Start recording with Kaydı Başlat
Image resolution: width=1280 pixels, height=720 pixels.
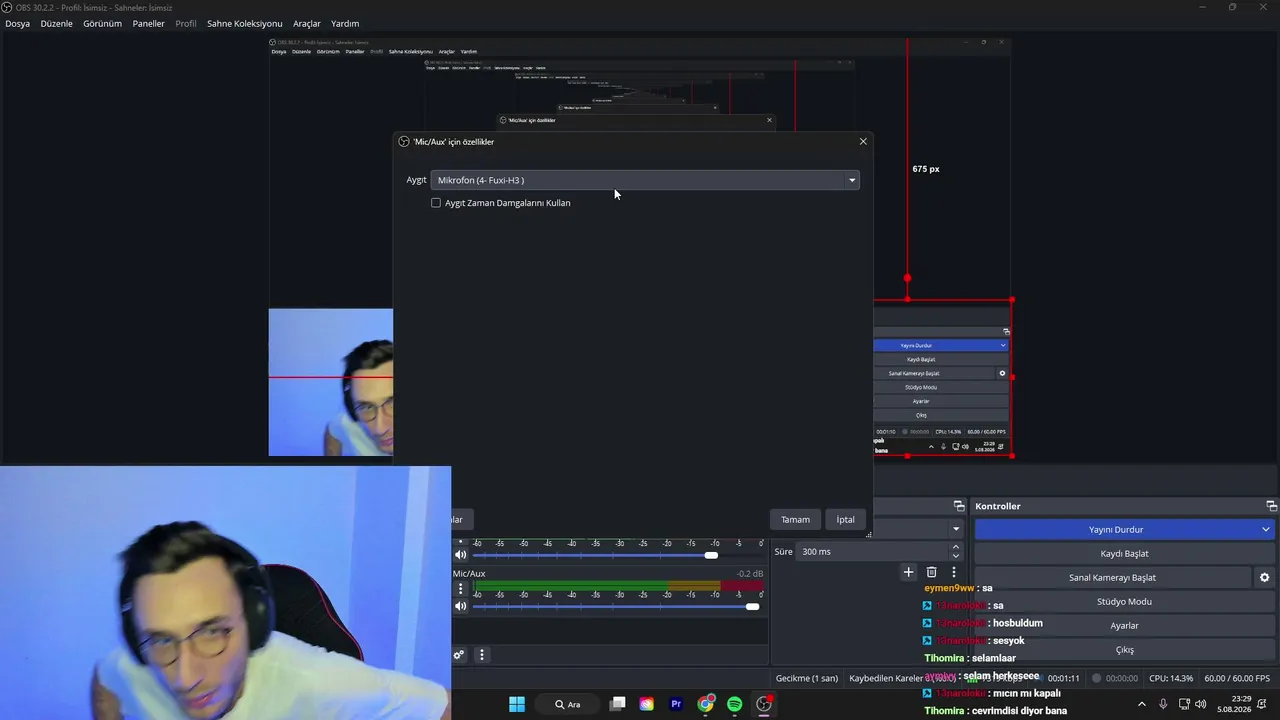[1125, 553]
